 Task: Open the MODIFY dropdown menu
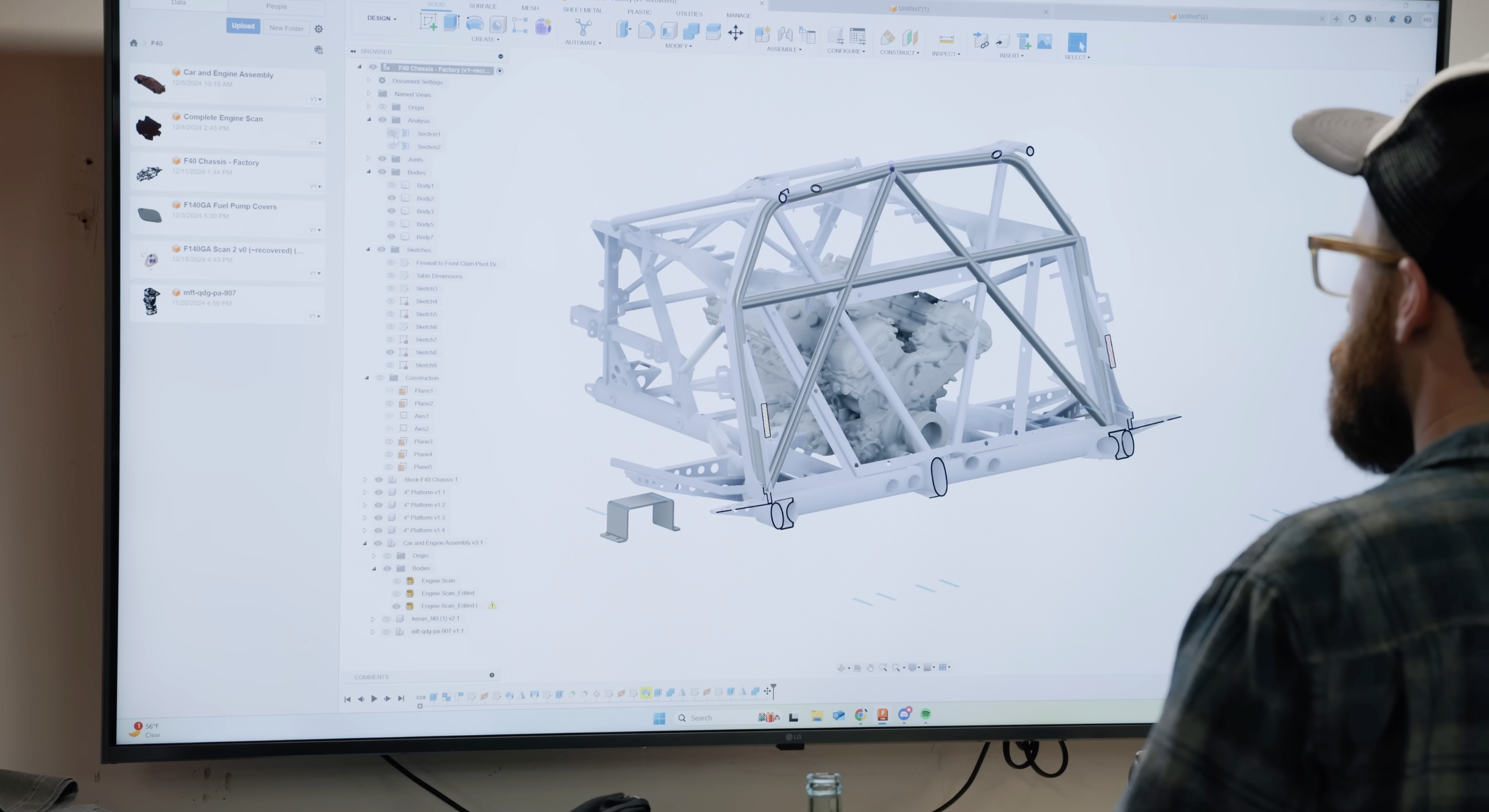pos(678,46)
